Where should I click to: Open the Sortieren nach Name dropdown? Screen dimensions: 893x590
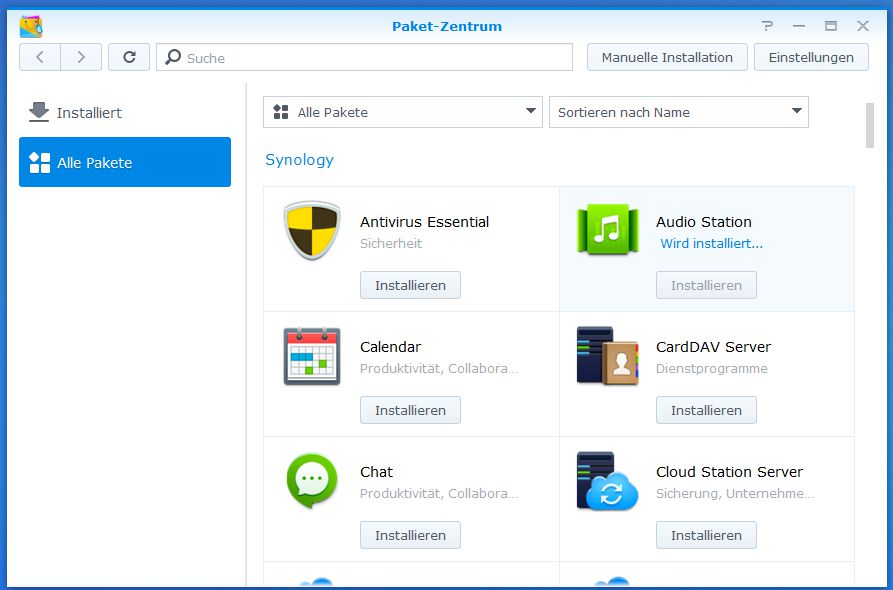pos(678,112)
